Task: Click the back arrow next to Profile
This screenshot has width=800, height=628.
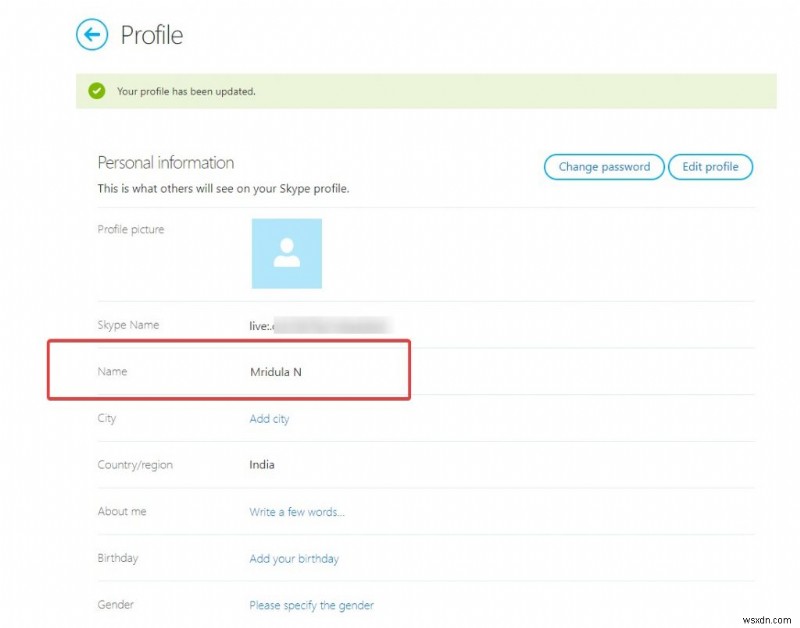Action: tap(92, 35)
